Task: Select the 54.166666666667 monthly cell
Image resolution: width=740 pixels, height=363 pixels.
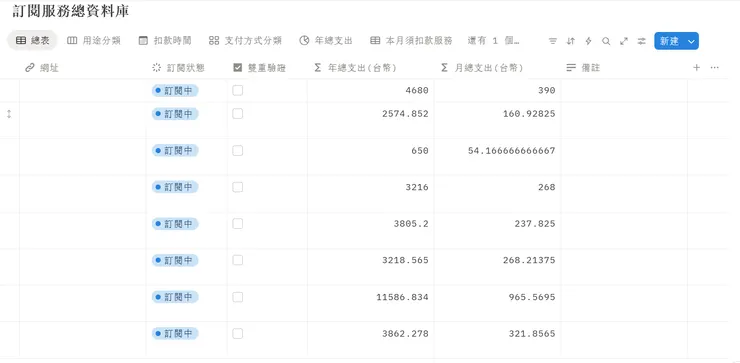Action: 497,157
